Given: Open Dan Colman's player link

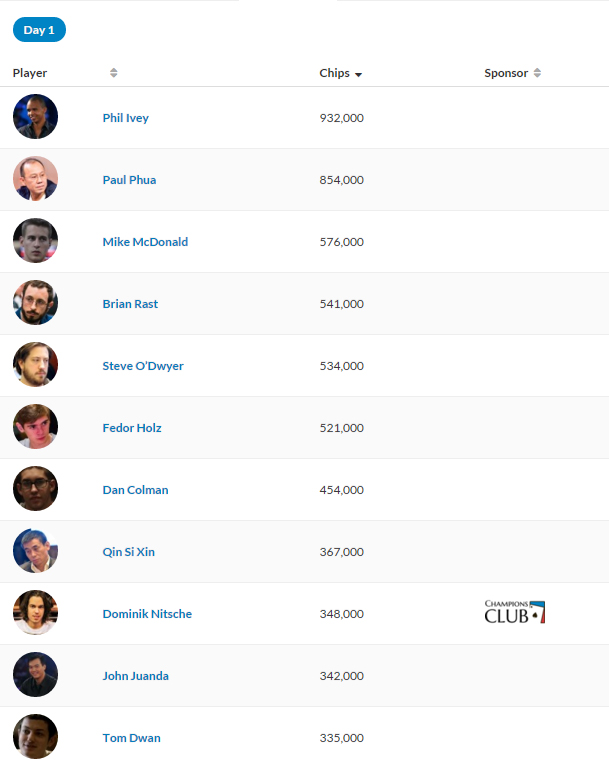Looking at the screenshot, I should [135, 490].
